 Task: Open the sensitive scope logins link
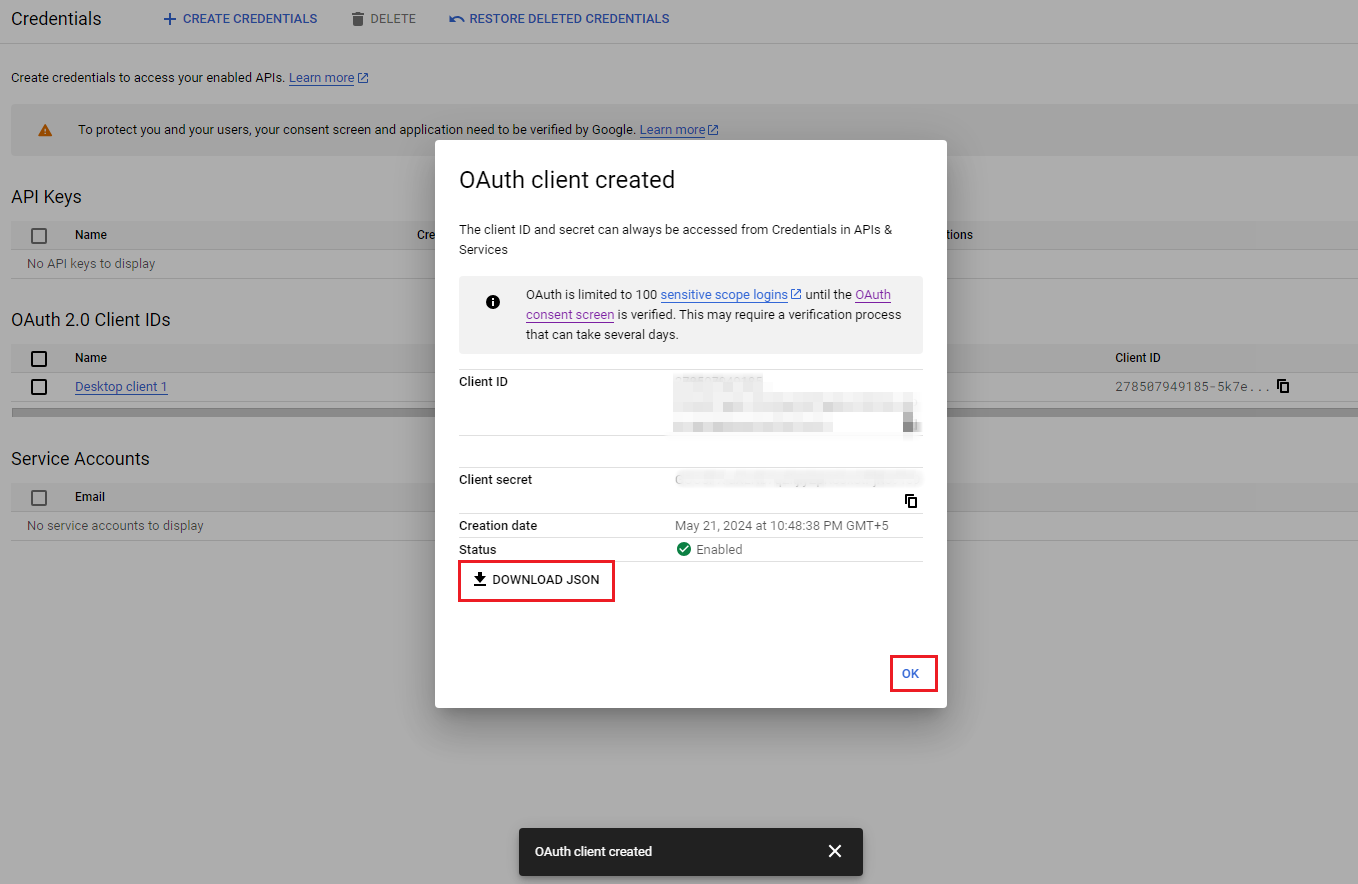click(731, 295)
